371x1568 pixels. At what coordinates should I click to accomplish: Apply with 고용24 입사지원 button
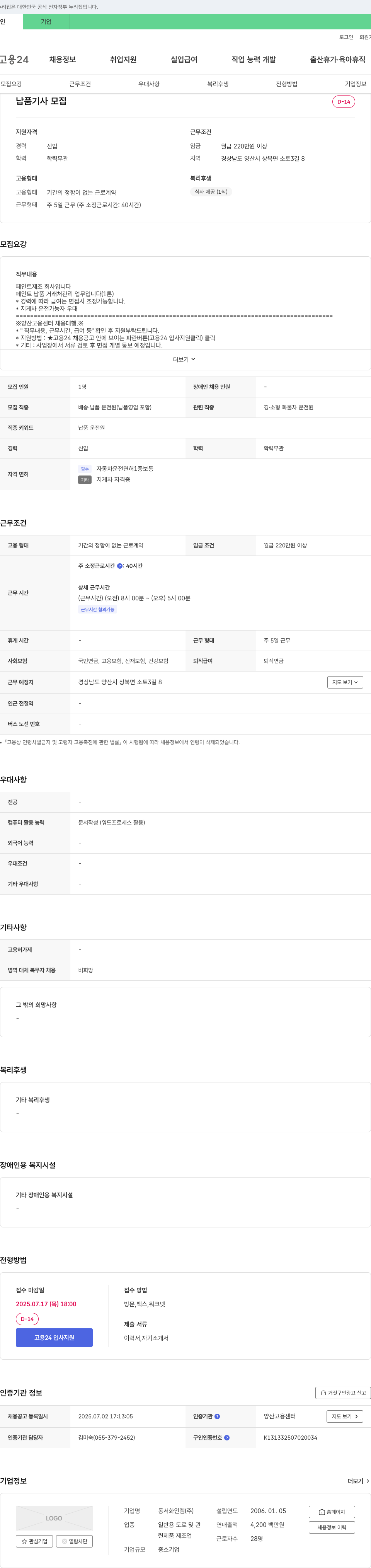click(x=54, y=1337)
